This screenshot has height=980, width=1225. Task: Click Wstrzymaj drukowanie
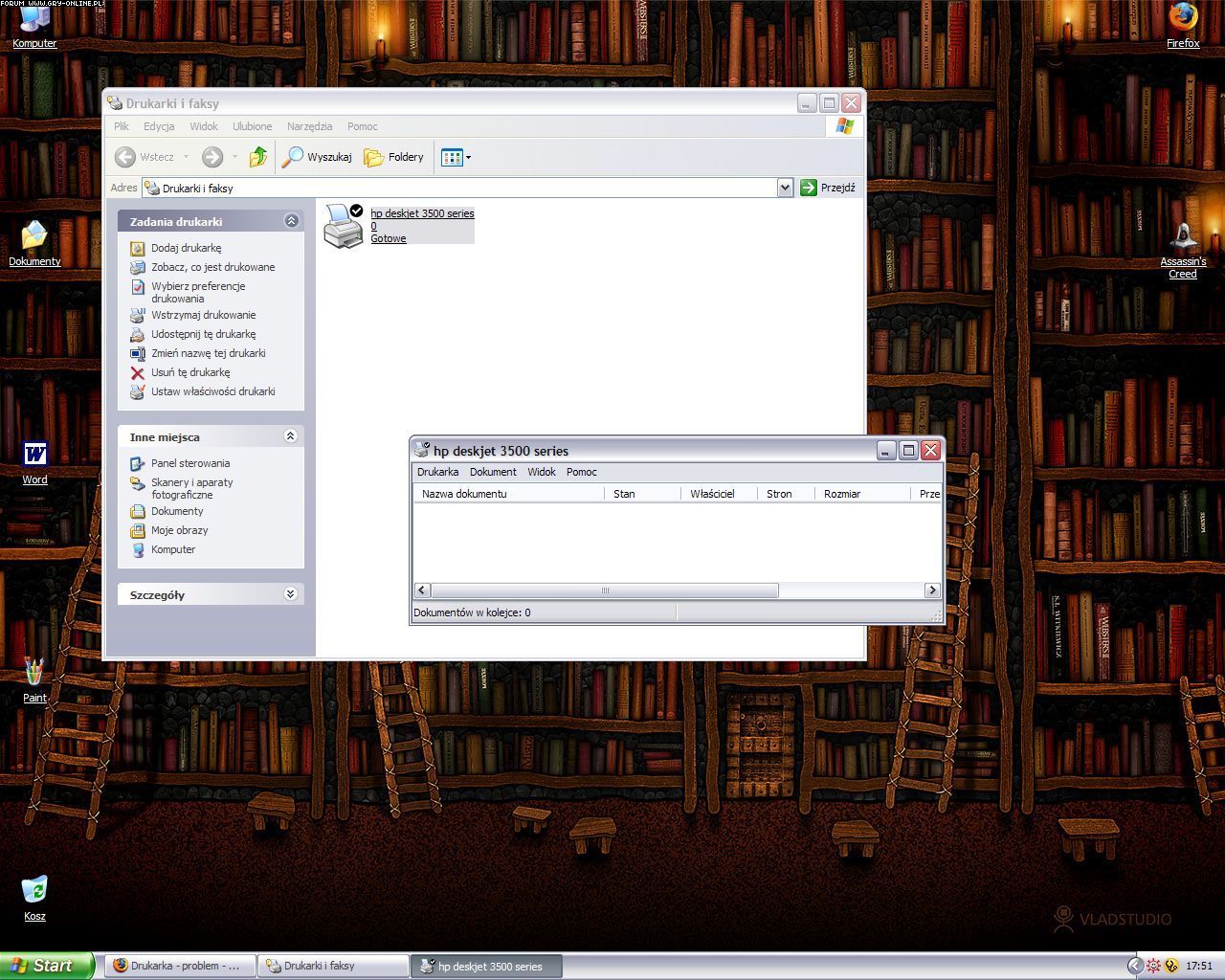[203, 315]
